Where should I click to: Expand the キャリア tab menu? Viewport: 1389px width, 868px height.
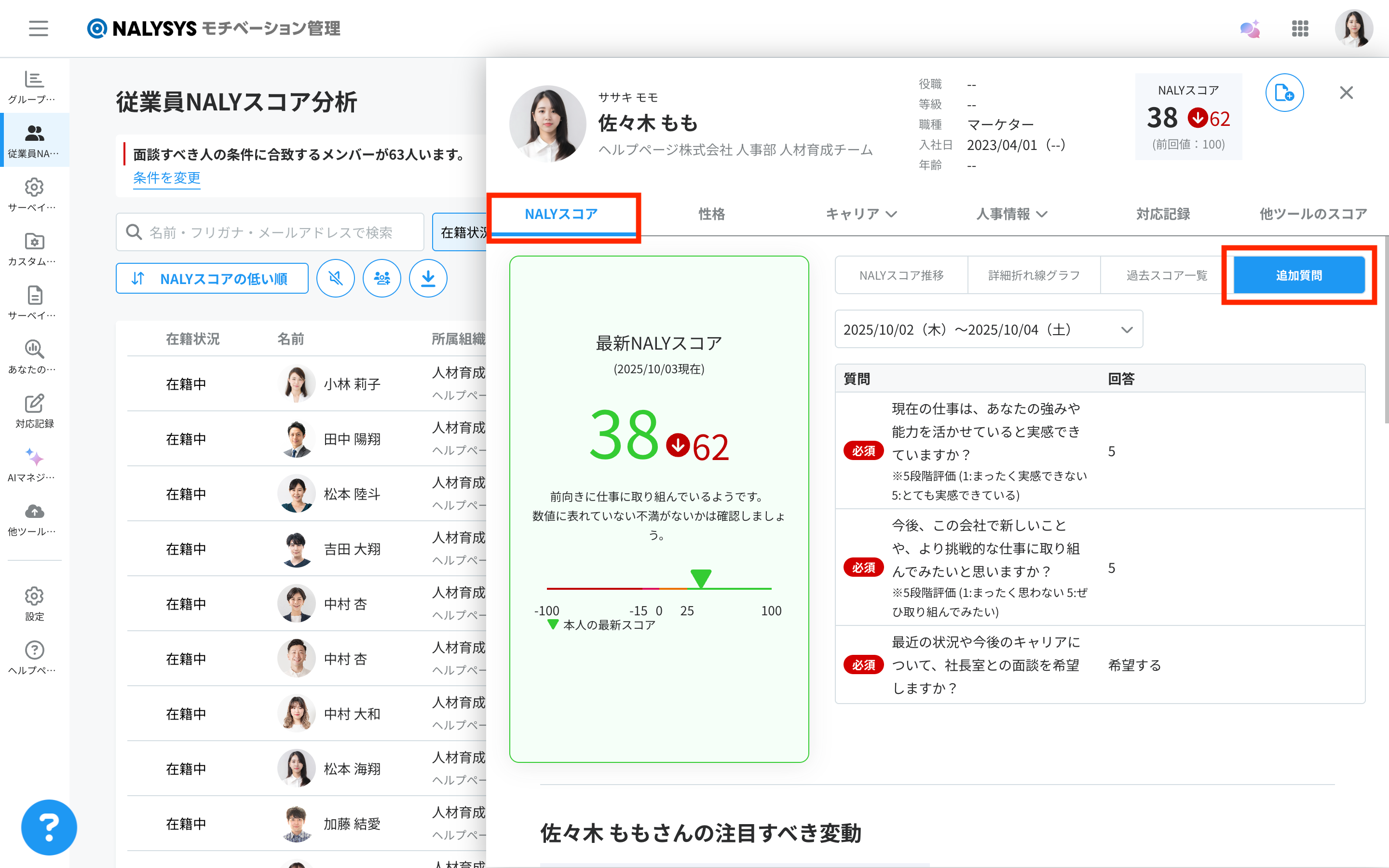coord(860,214)
